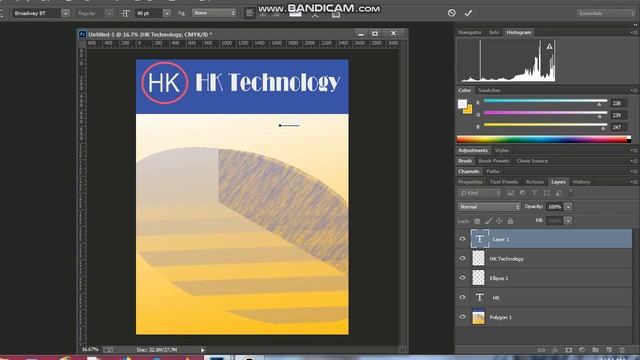
Task: Toggle lock transparent pixels
Action: pos(477,221)
